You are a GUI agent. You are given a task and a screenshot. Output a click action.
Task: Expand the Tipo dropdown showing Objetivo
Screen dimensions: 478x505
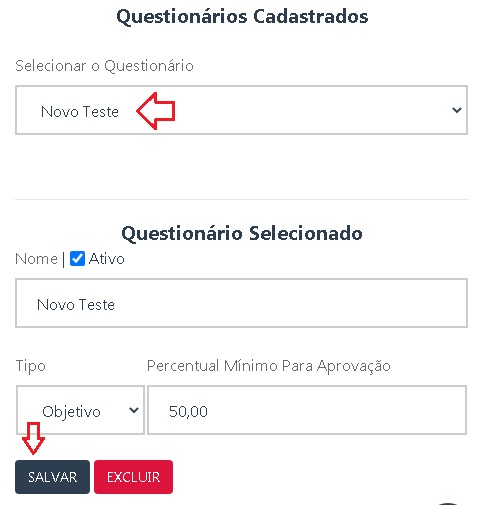[80, 410]
